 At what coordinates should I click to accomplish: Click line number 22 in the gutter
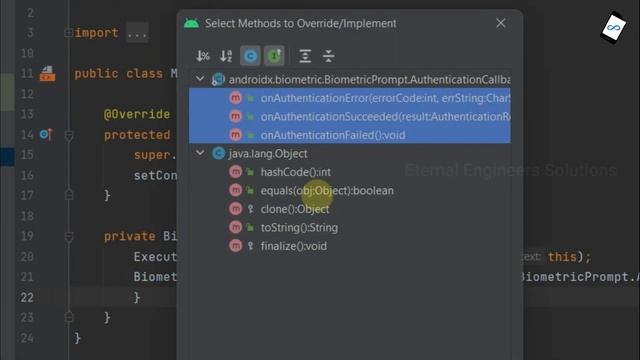pyautogui.click(x=27, y=297)
